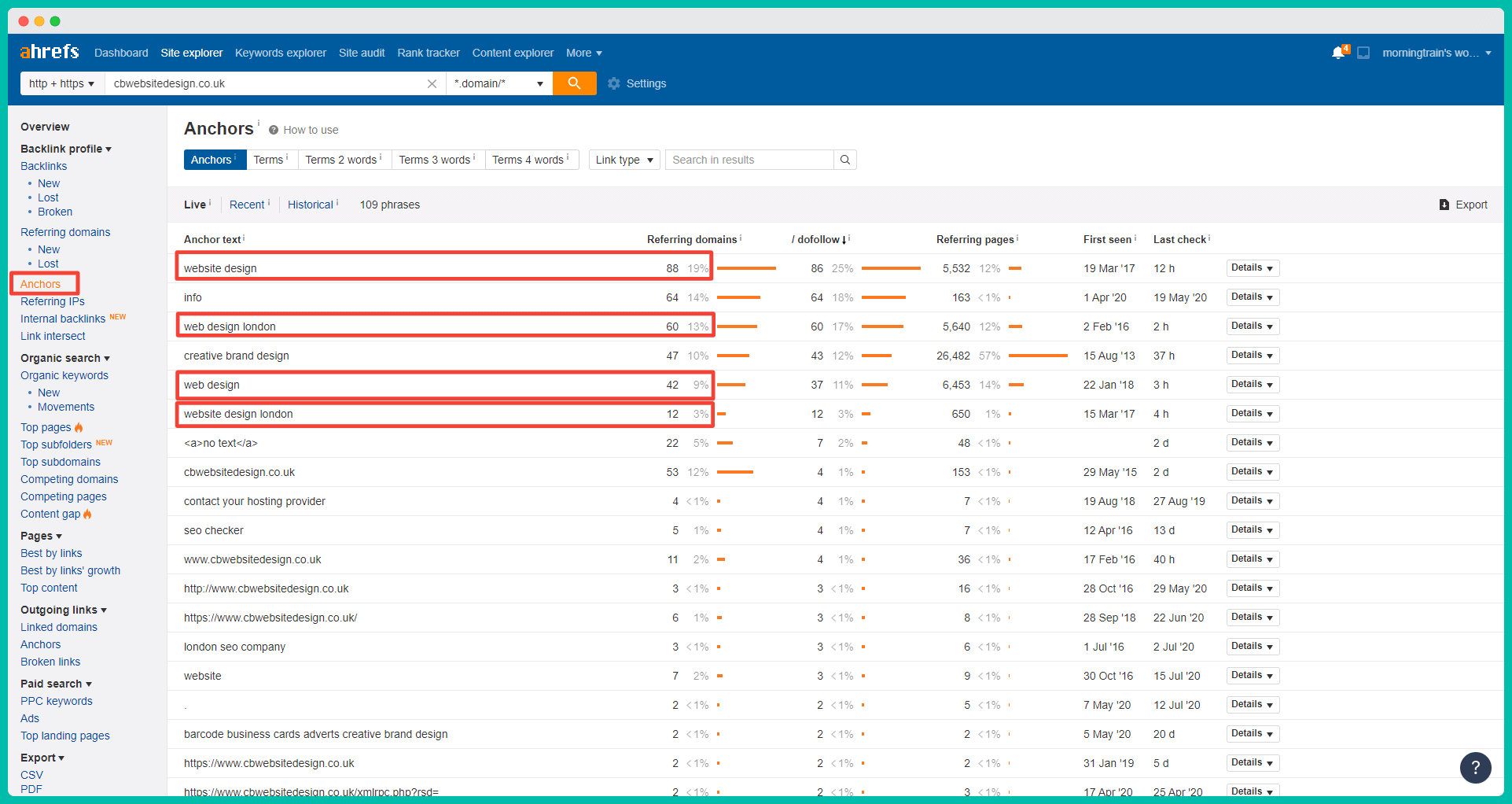
Task: Click the orange search magnifier button
Action: click(x=574, y=83)
